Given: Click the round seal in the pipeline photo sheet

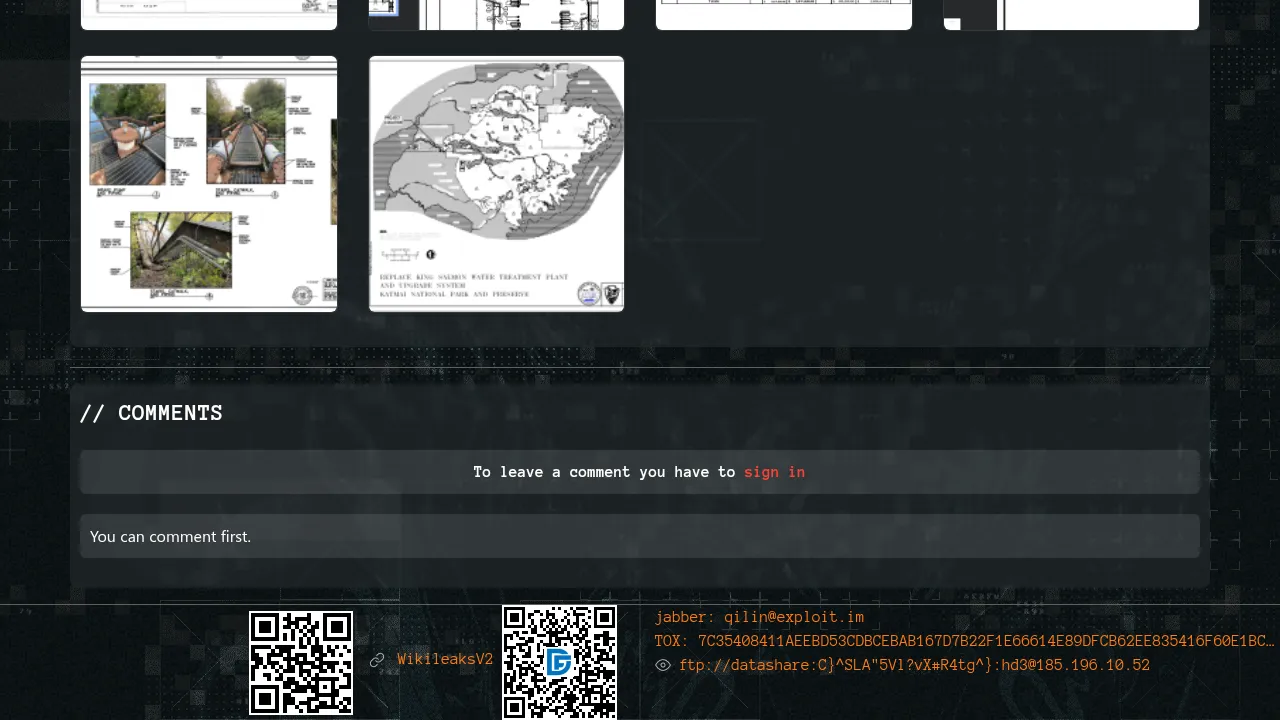Looking at the screenshot, I should [x=302, y=295].
